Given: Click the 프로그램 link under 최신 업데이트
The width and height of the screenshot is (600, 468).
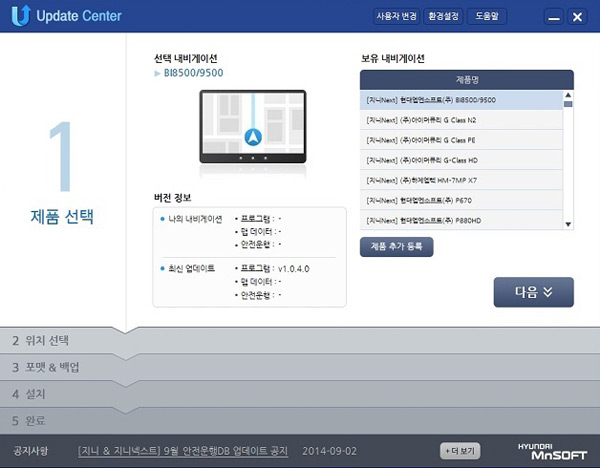Looking at the screenshot, I should tap(255, 269).
